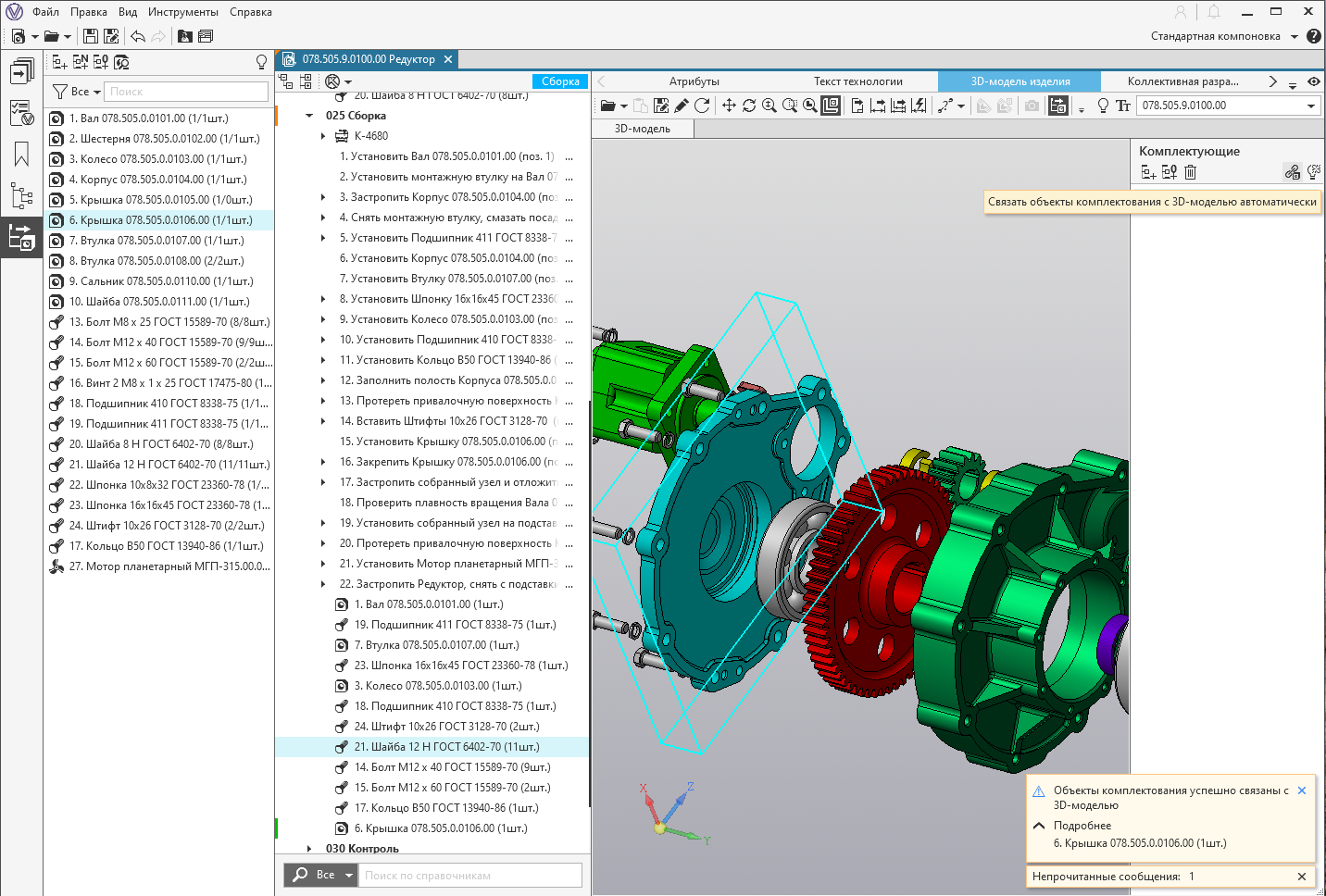The width and height of the screenshot is (1326, 896).
Task: Collapse the Подробнее section in notification
Action: [x=1039, y=826]
